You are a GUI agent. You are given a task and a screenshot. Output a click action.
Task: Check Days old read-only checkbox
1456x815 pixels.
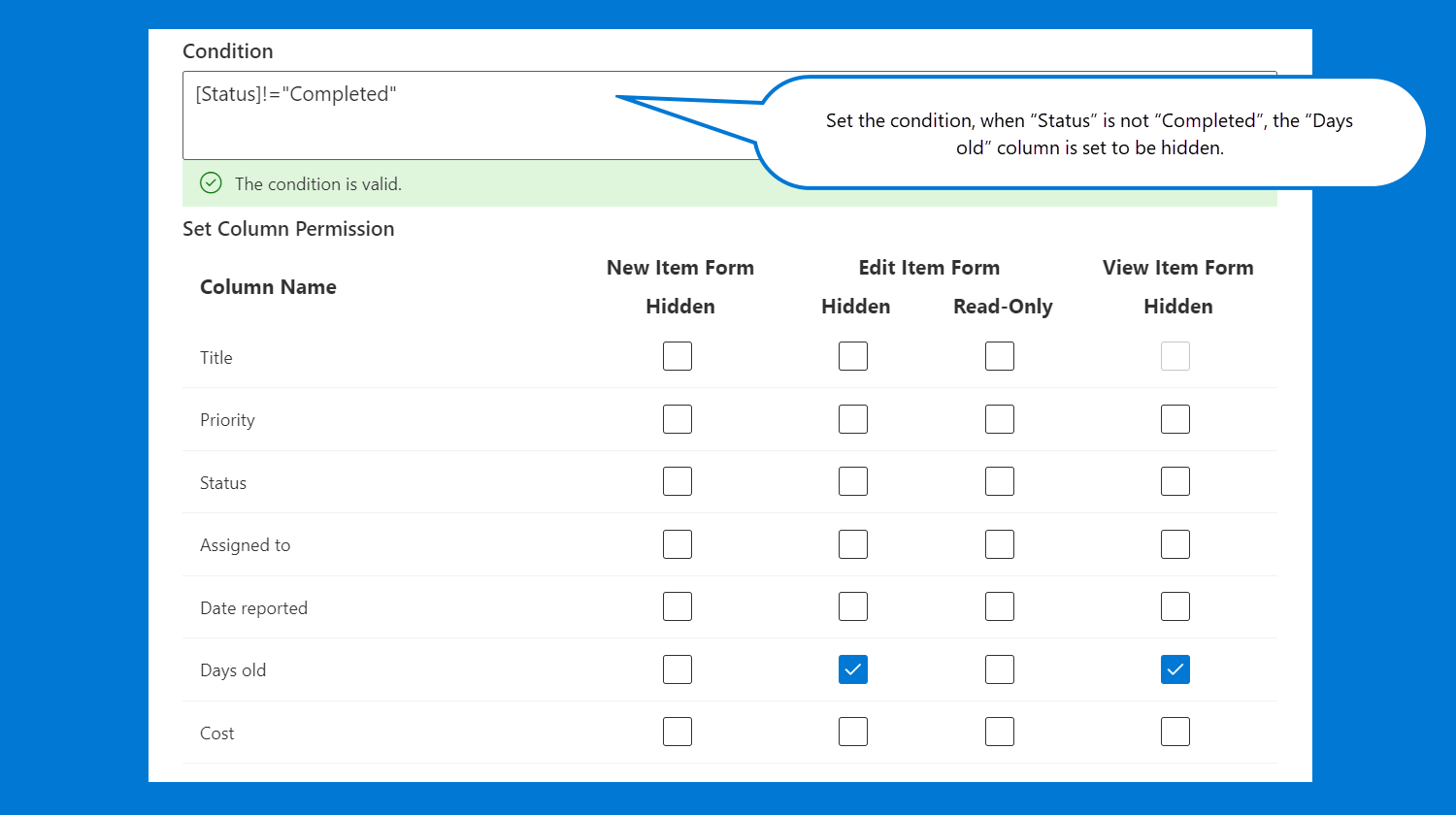(1000, 669)
